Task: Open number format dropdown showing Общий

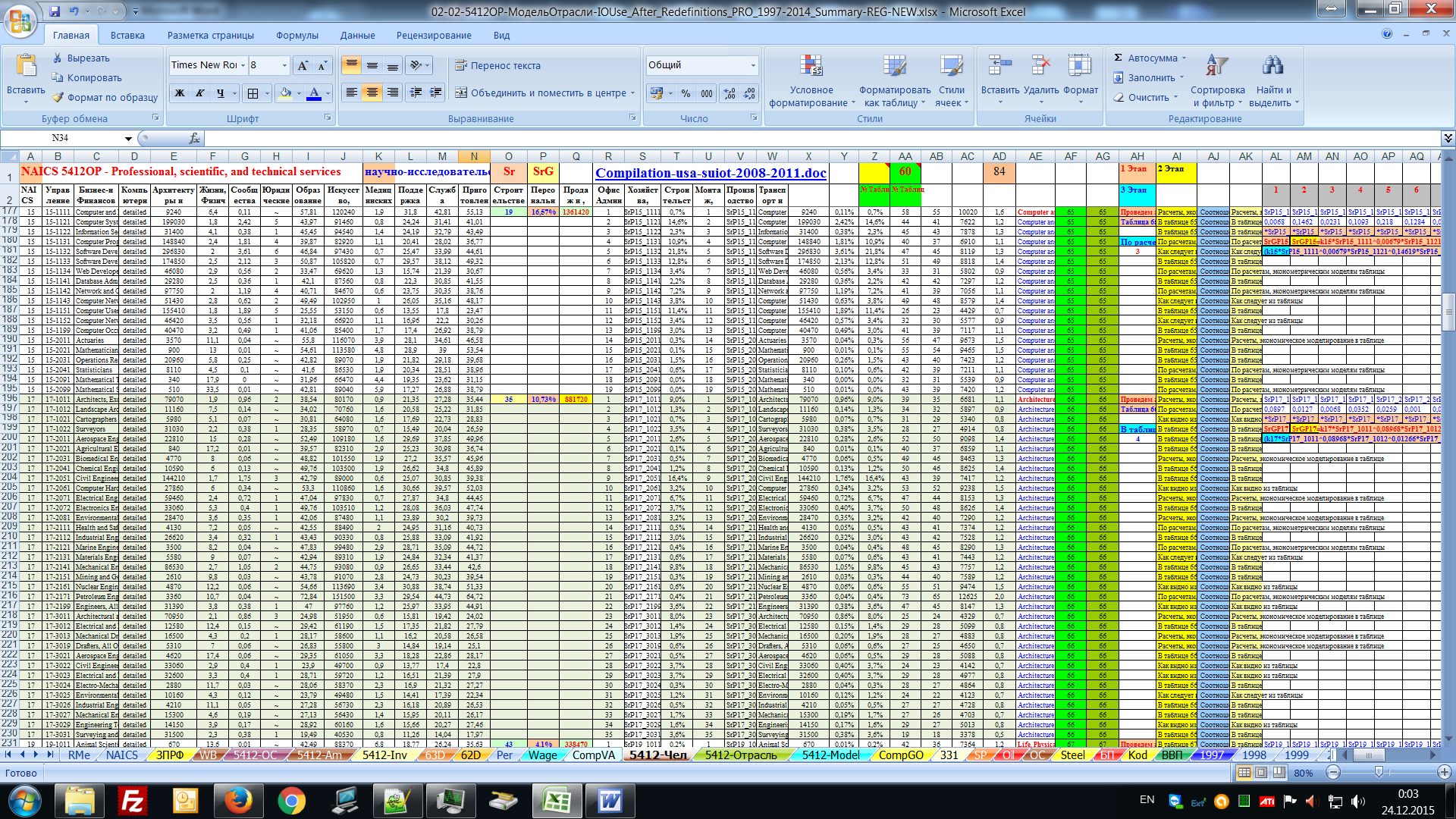Action: (753, 65)
